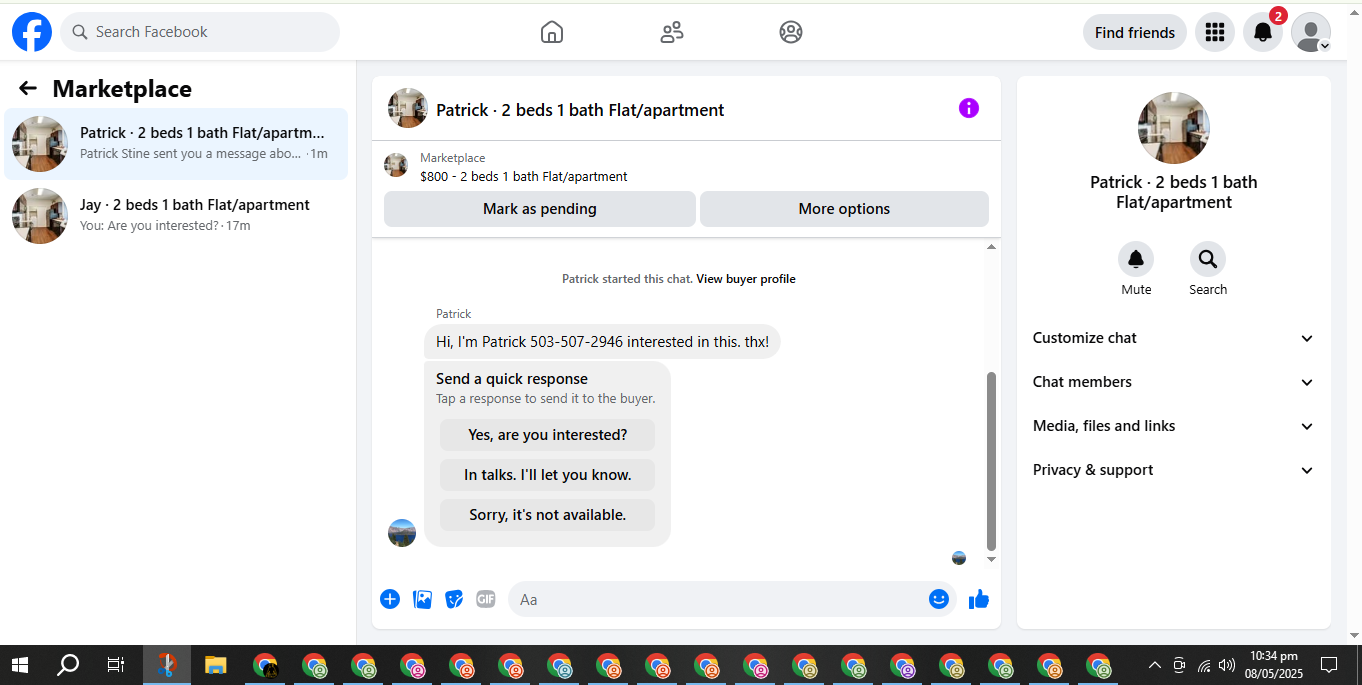Send 'In talks. I'll let you know.' response
Image resolution: width=1362 pixels, height=685 pixels.
[x=548, y=475]
